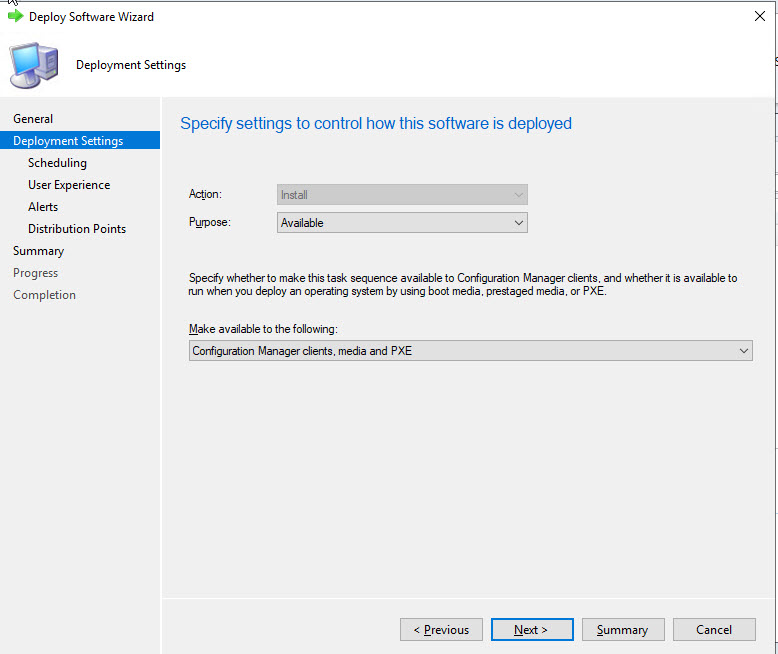
Task: Open the User Experience step
Action: 69,185
